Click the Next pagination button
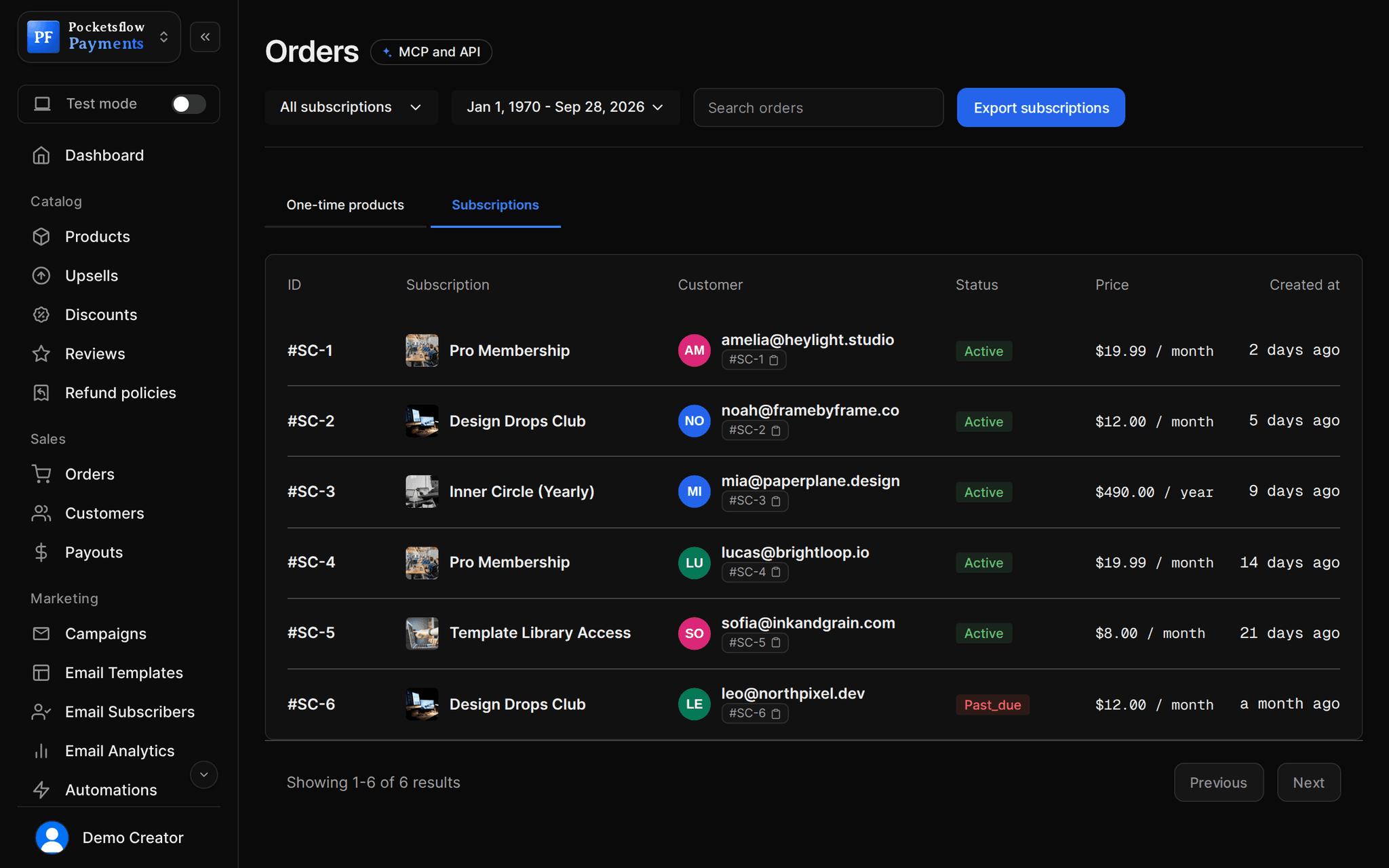Viewport: 1389px width, 868px height. point(1308,783)
